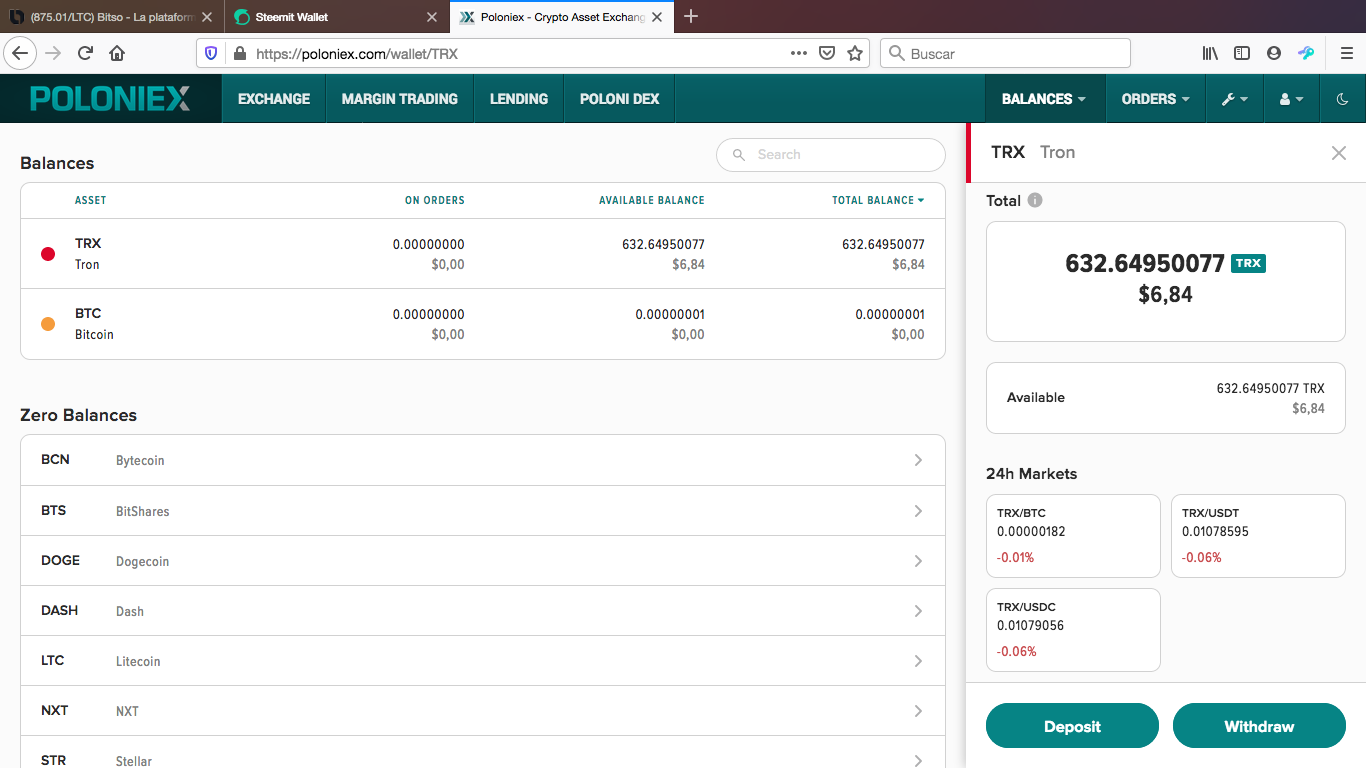Click the info icon next to Total
The image size is (1366, 768).
(1035, 200)
